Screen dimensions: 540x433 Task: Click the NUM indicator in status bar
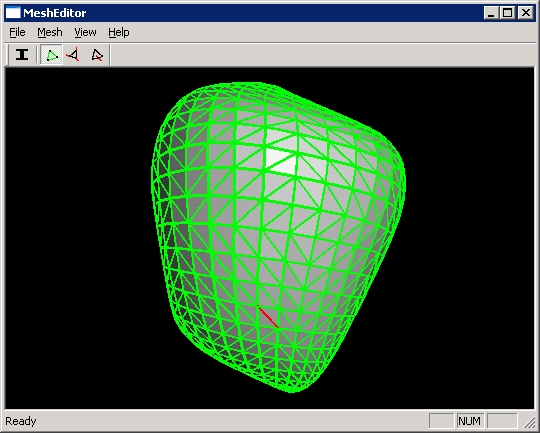point(470,421)
